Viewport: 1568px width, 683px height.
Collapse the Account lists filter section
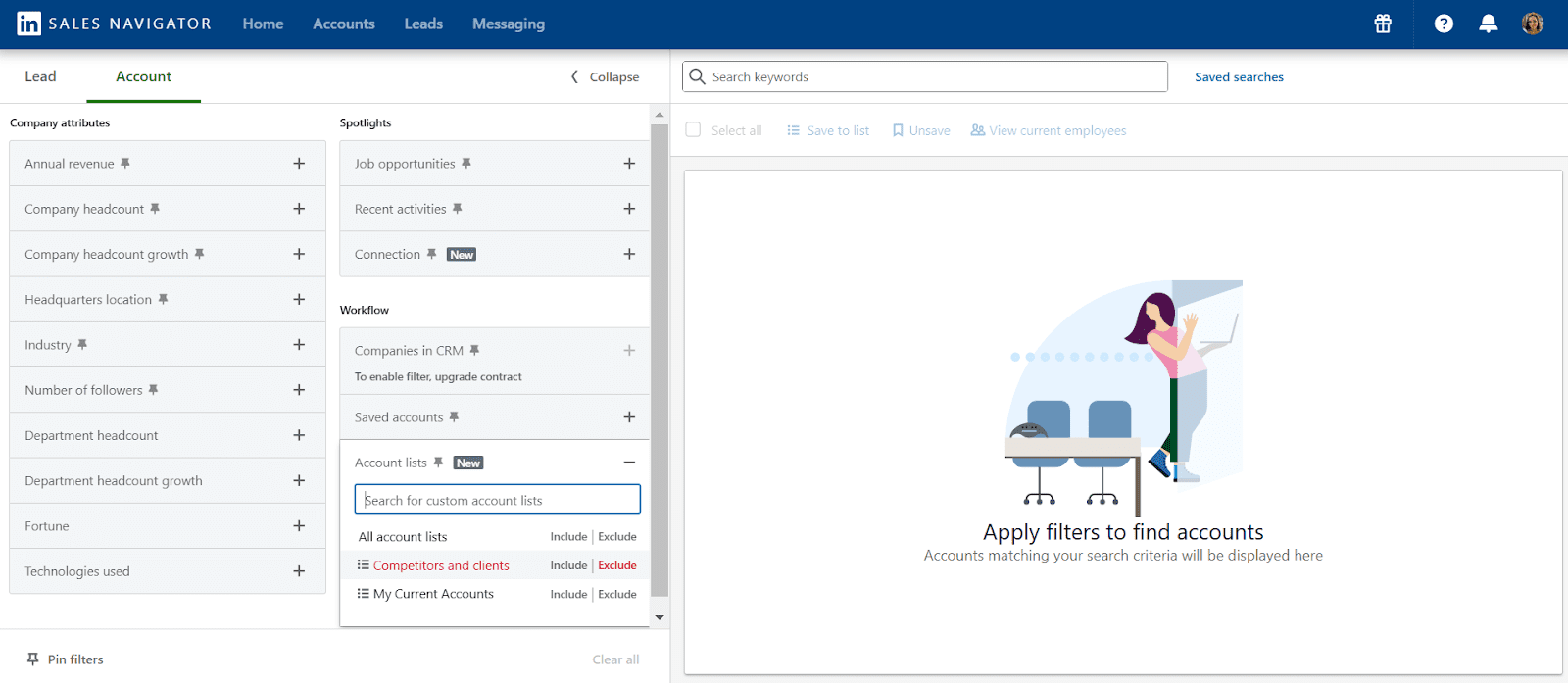tap(629, 463)
